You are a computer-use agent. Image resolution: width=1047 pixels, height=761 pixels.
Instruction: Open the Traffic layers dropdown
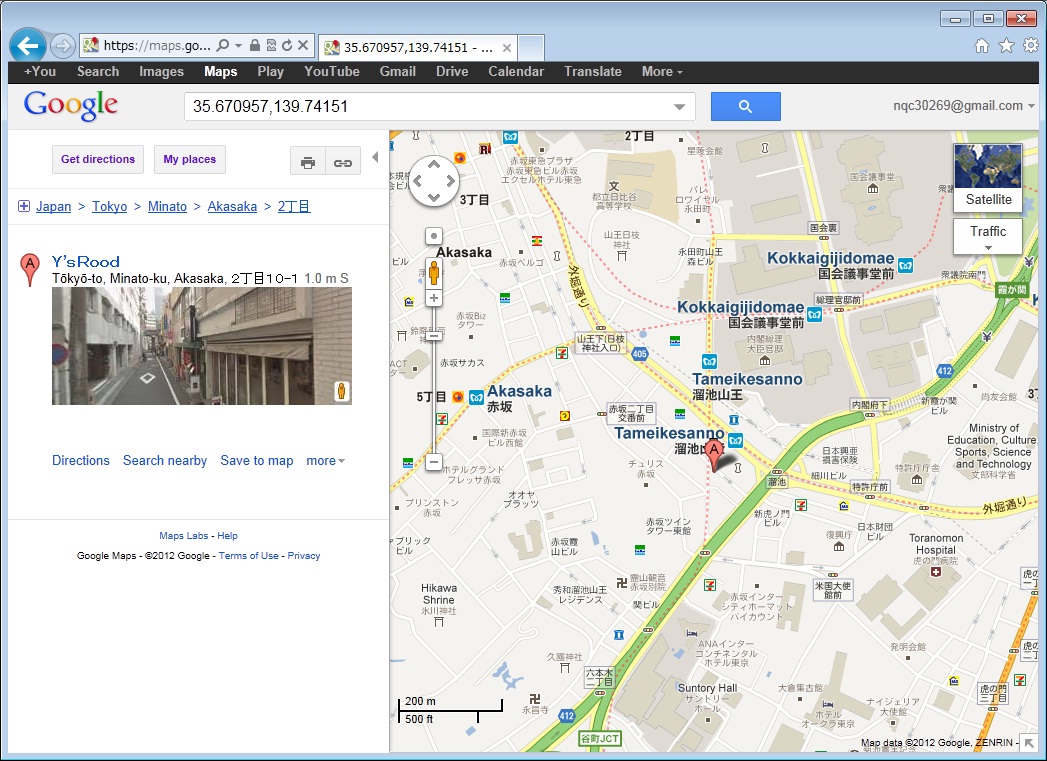coord(988,237)
